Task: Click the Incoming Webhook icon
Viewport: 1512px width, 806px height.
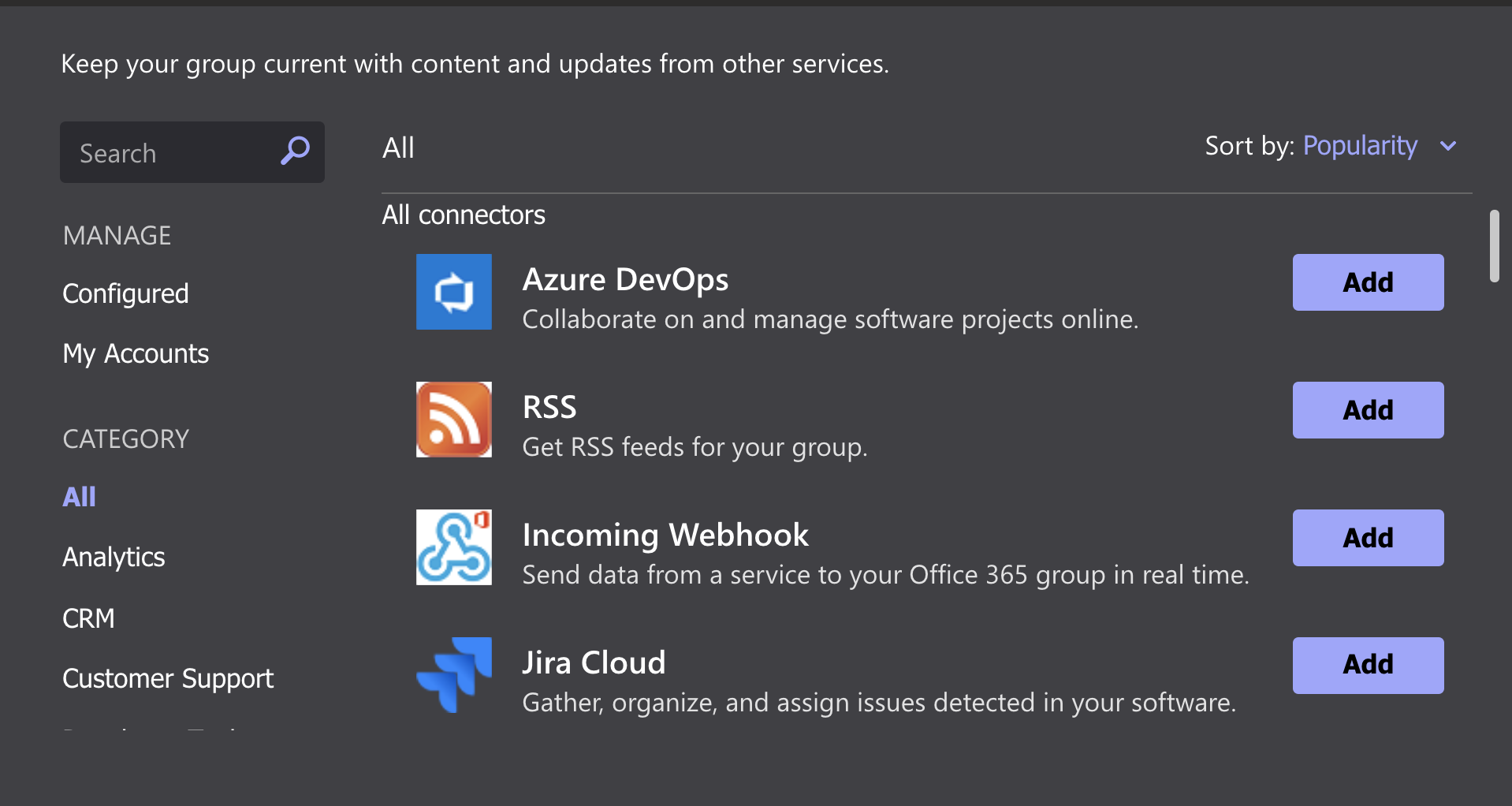Action: [454, 547]
